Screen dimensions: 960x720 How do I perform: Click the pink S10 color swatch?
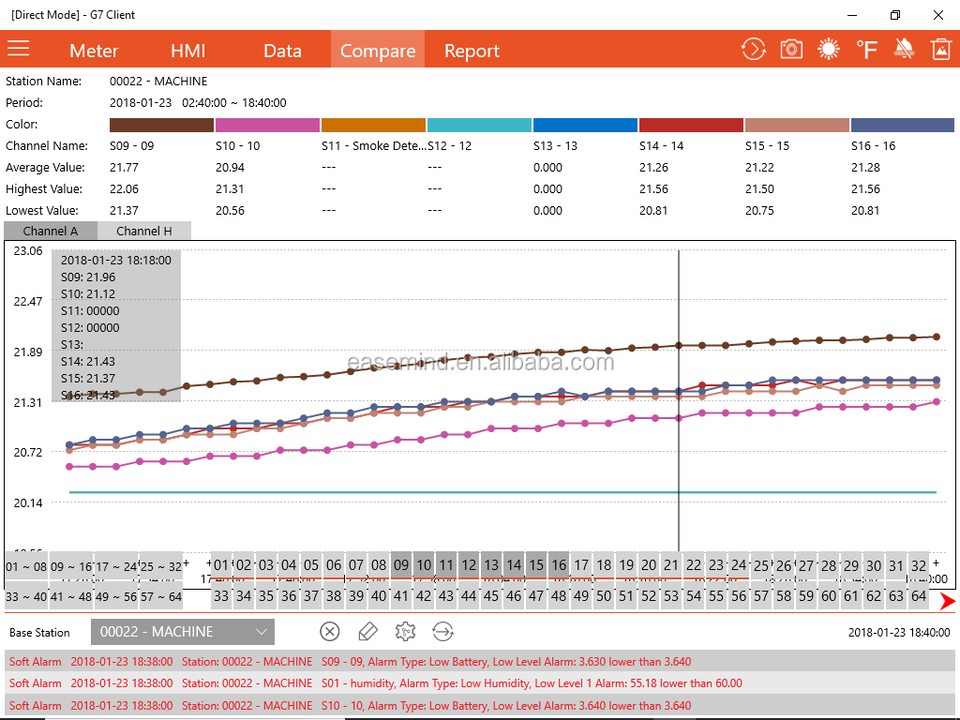point(267,125)
